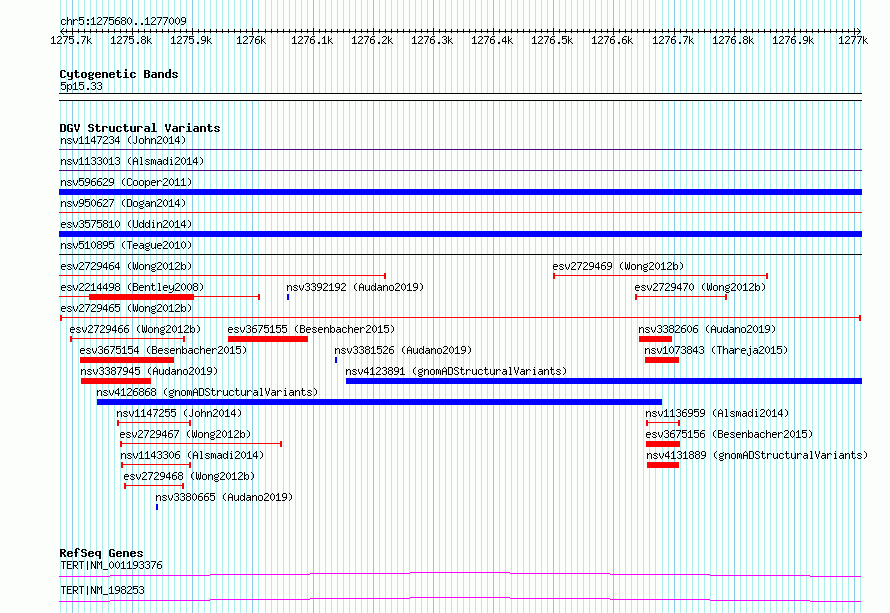Click the RefSeq Genes track heading
Image resolution: width=890 pixels, height=613 pixels.
pyautogui.click(x=101, y=553)
